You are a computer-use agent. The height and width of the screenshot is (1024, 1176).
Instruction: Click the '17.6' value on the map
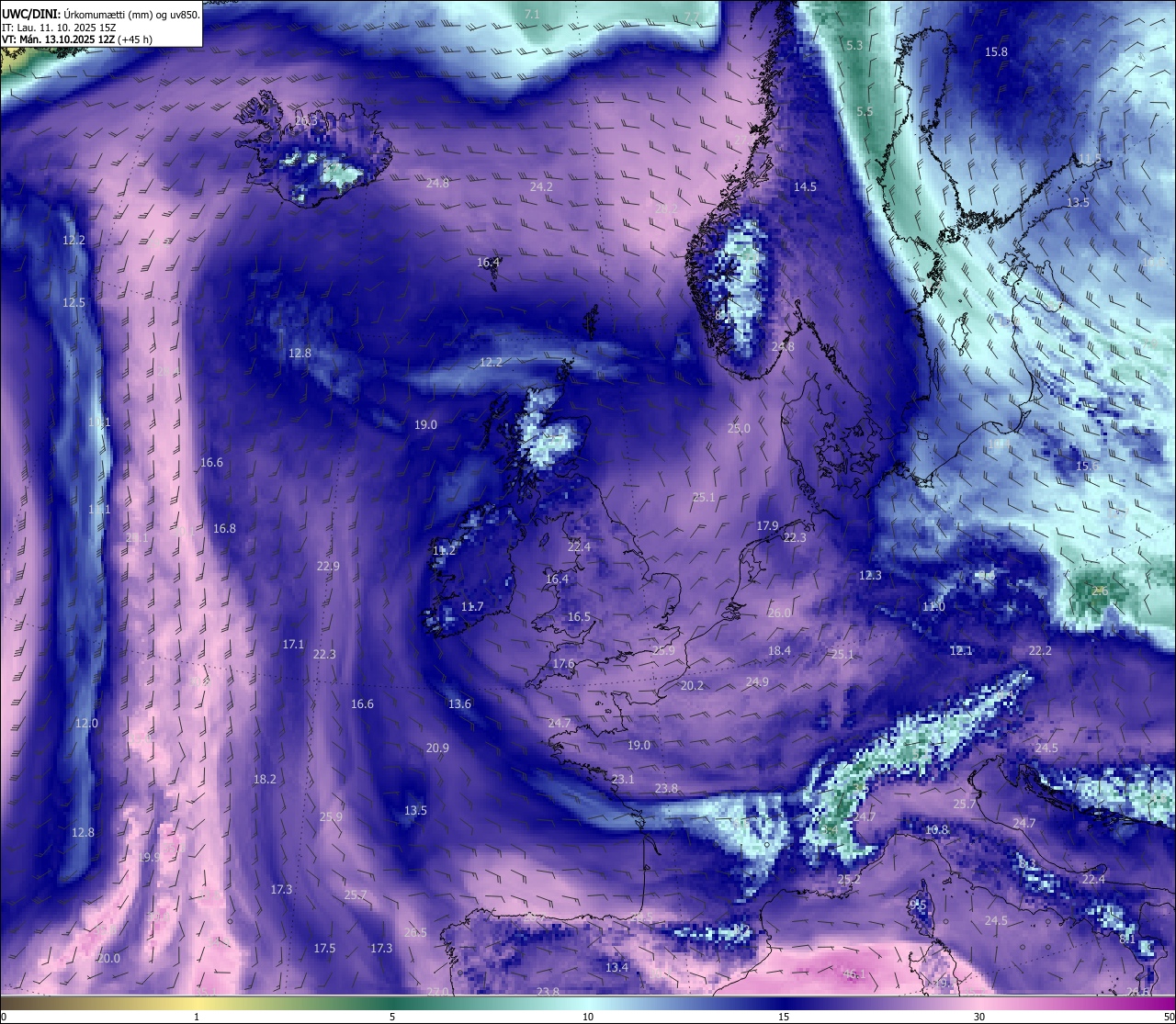(x=563, y=663)
